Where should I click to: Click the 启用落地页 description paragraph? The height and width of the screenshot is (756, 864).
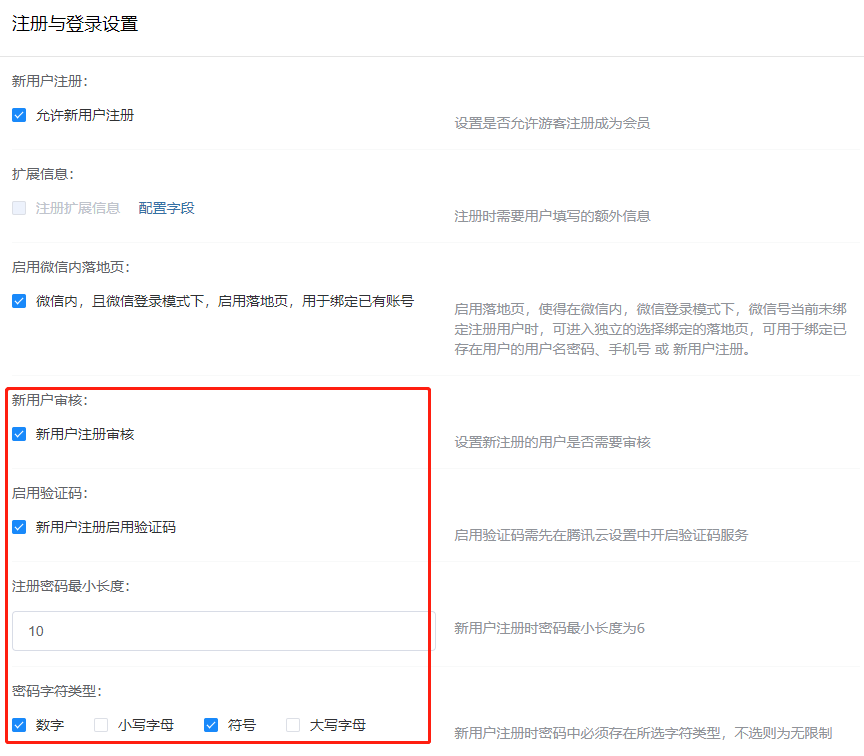[x=650, y=329]
